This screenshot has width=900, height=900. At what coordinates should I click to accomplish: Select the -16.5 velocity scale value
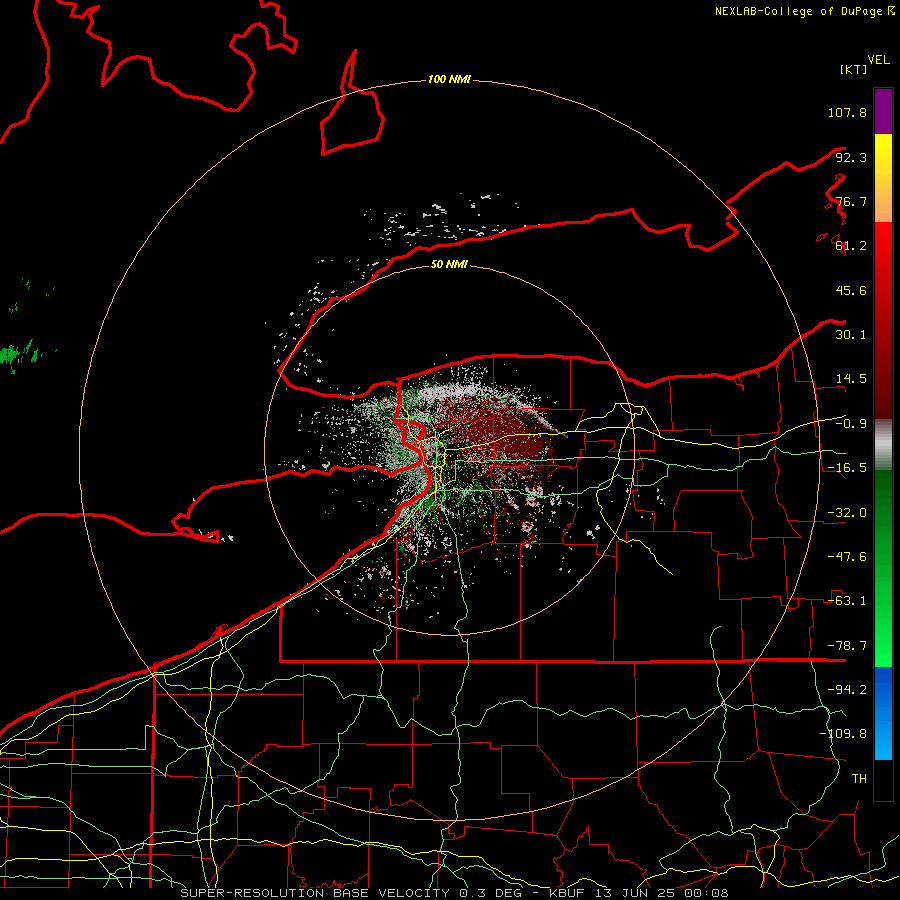coord(847,468)
